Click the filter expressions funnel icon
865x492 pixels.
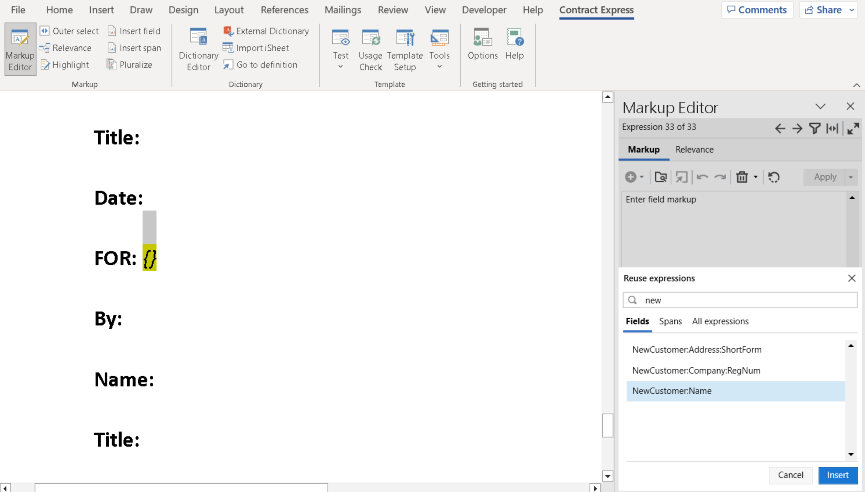pyautogui.click(x=814, y=128)
